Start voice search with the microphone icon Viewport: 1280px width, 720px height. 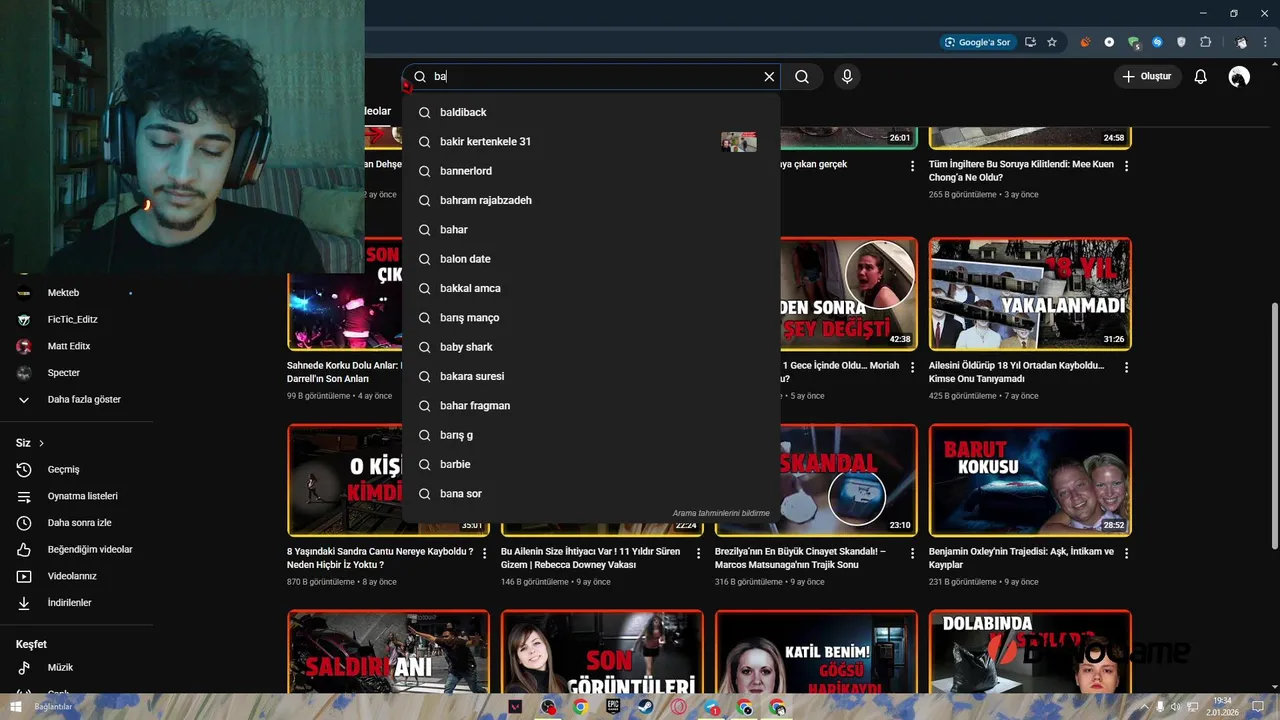847,76
